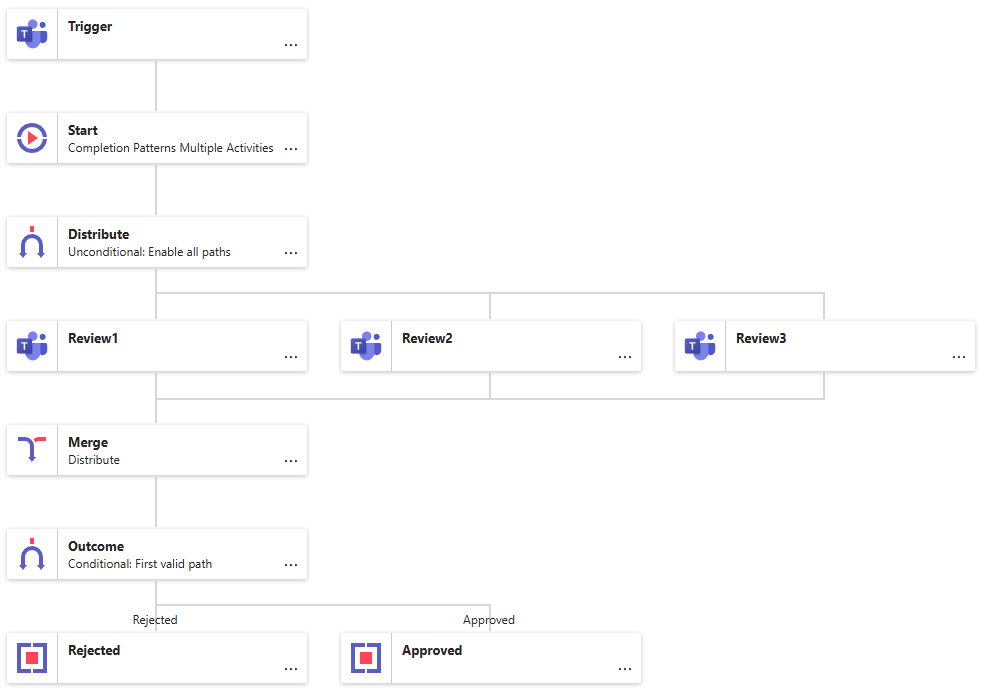Click the Teams icon on Review1
This screenshot has width=983, height=691.
coord(32,346)
